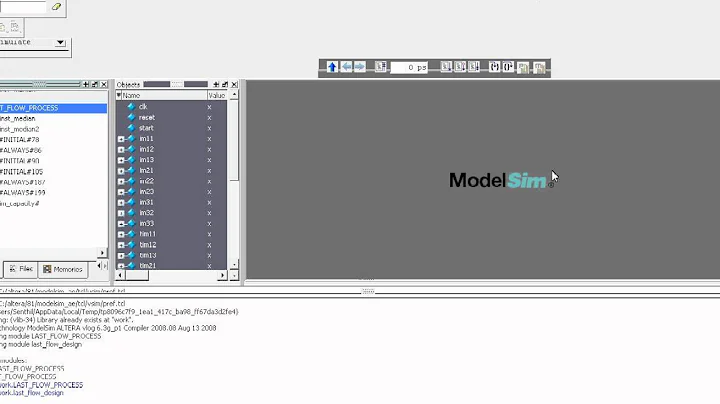Click the plus icon in workspace panel header
The image size is (720, 404).
[x=86, y=84]
